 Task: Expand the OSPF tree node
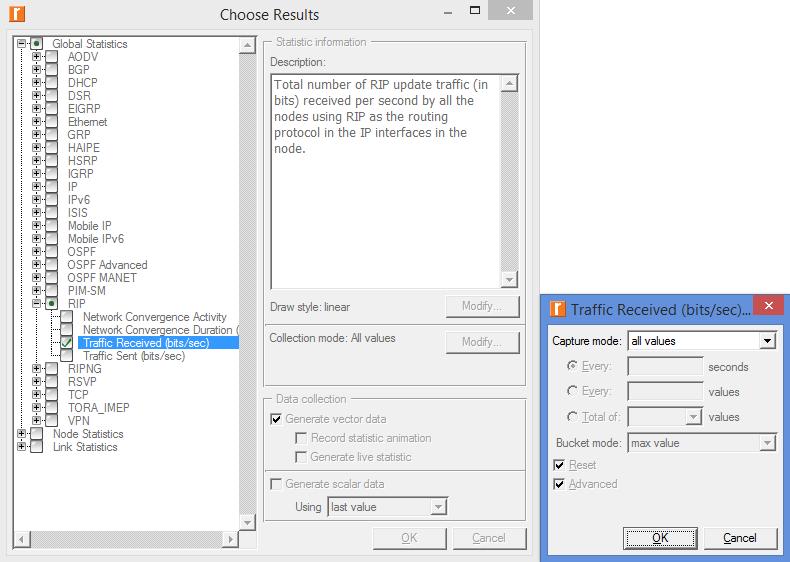point(36,252)
